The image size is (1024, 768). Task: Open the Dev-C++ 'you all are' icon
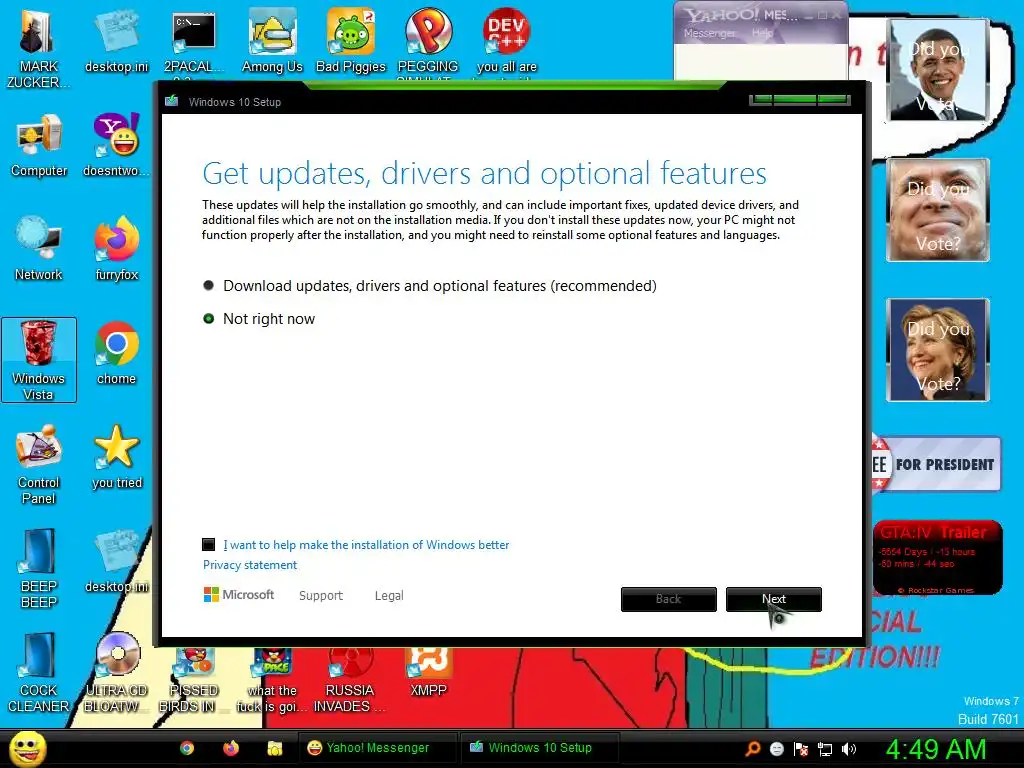[x=507, y=42]
